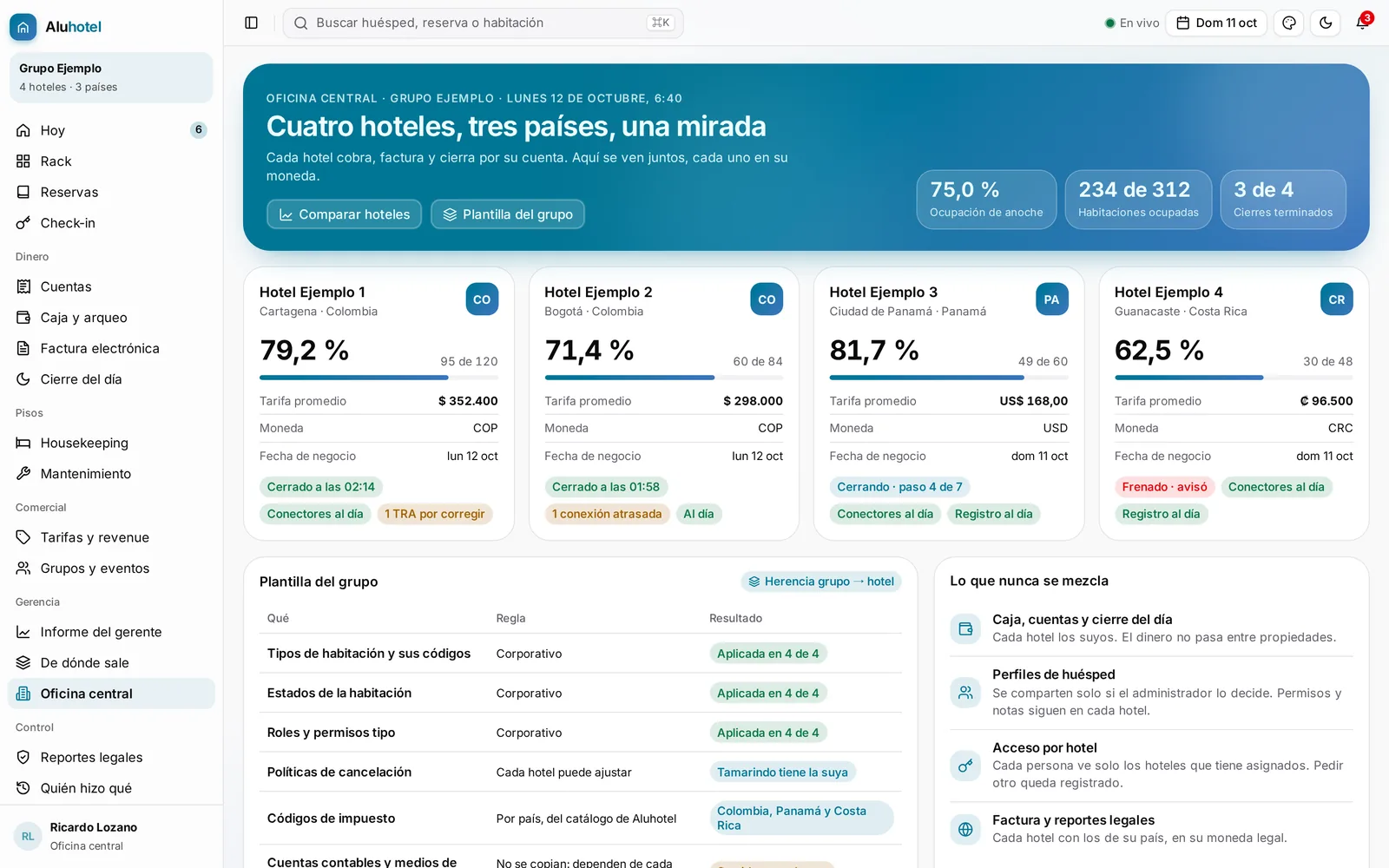Viewport: 1389px width, 868px height.
Task: Click the Aluhotel logo icon
Action: point(23,27)
